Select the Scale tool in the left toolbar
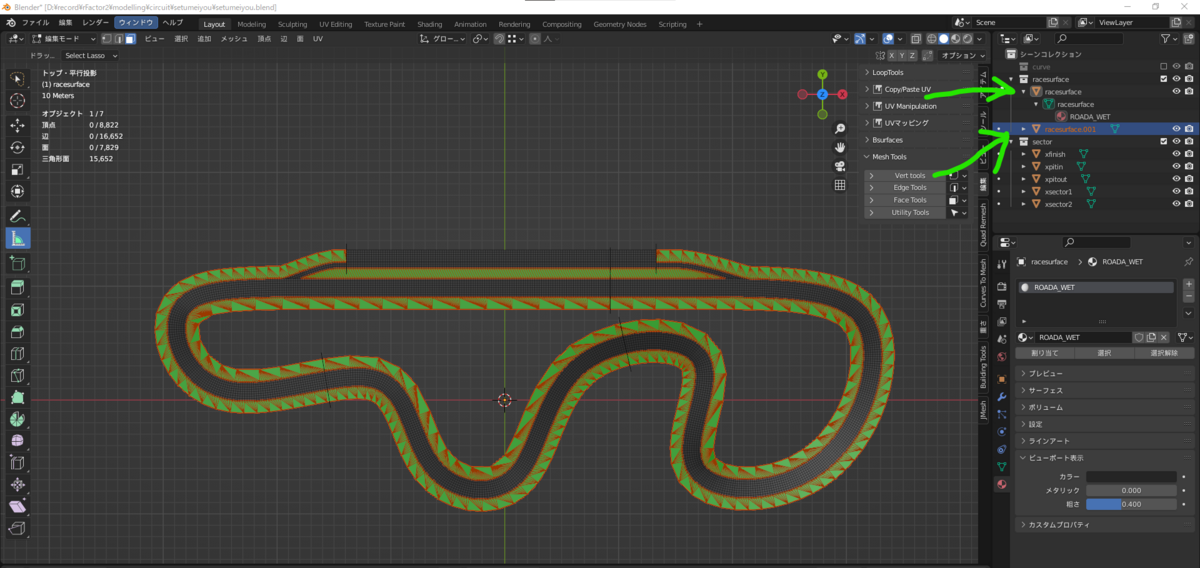 (17, 169)
